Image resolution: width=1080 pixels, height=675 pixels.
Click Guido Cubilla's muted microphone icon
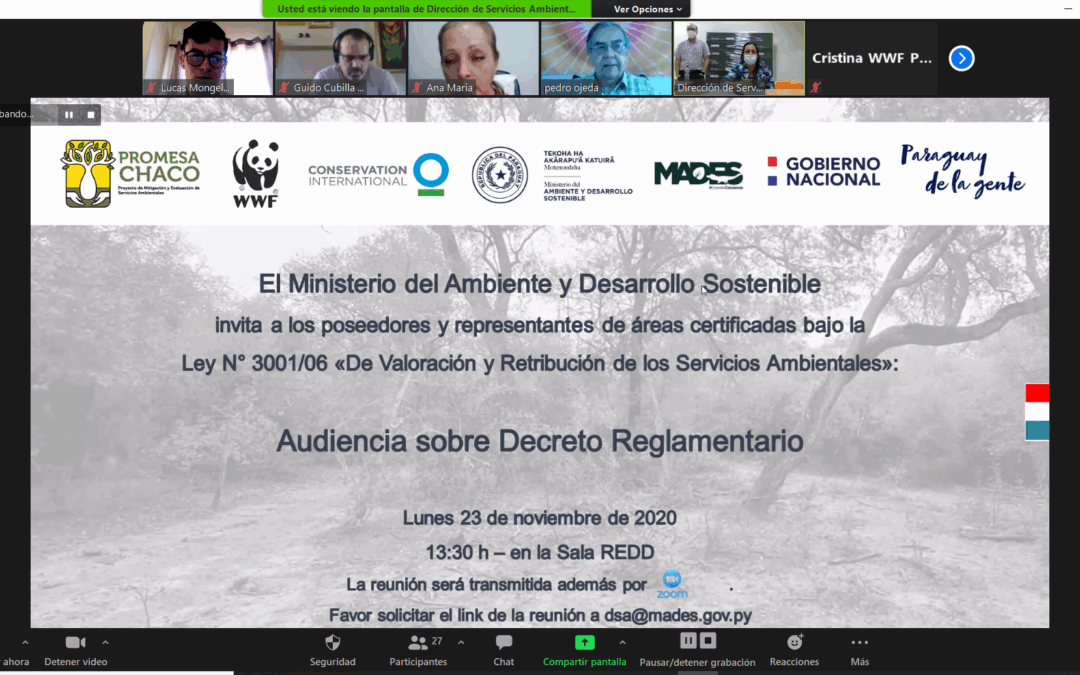pos(285,88)
